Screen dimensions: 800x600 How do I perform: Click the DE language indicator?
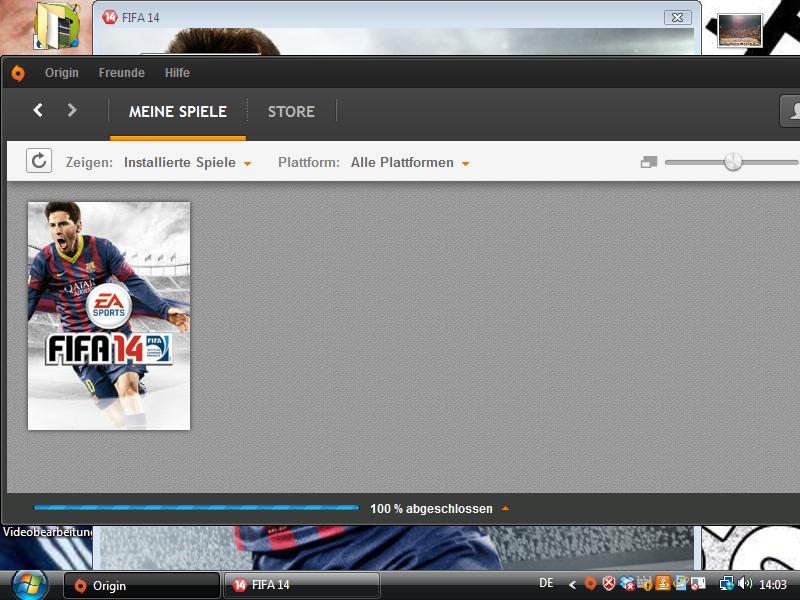pyautogui.click(x=546, y=583)
